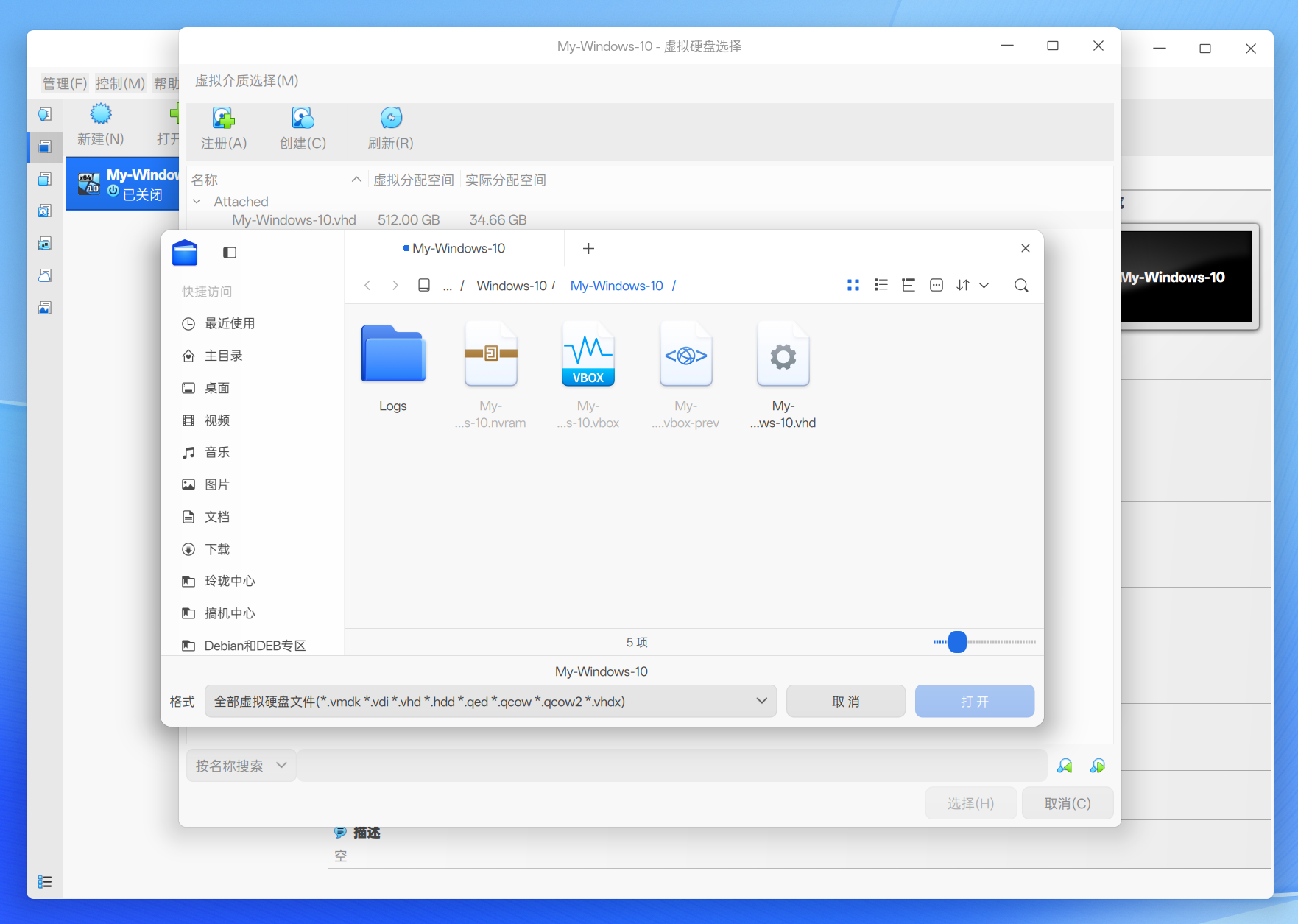Click the 实际分配空间 column header
This screenshot has width=1298, height=924.
(x=506, y=180)
